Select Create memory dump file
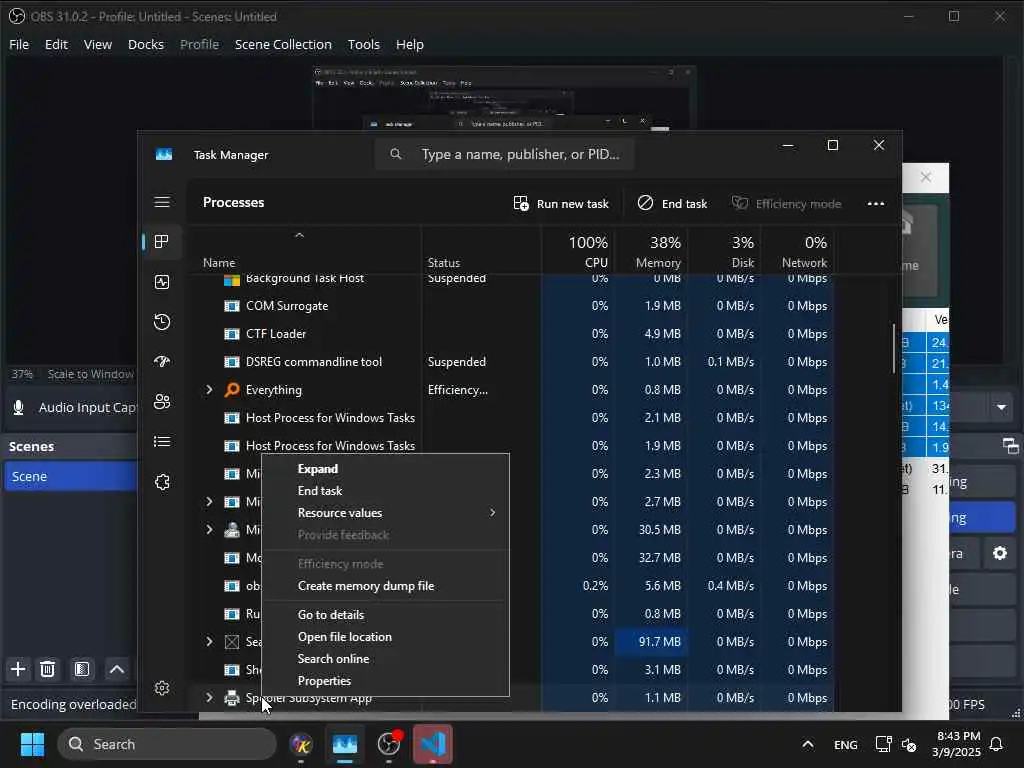 click(385, 586)
